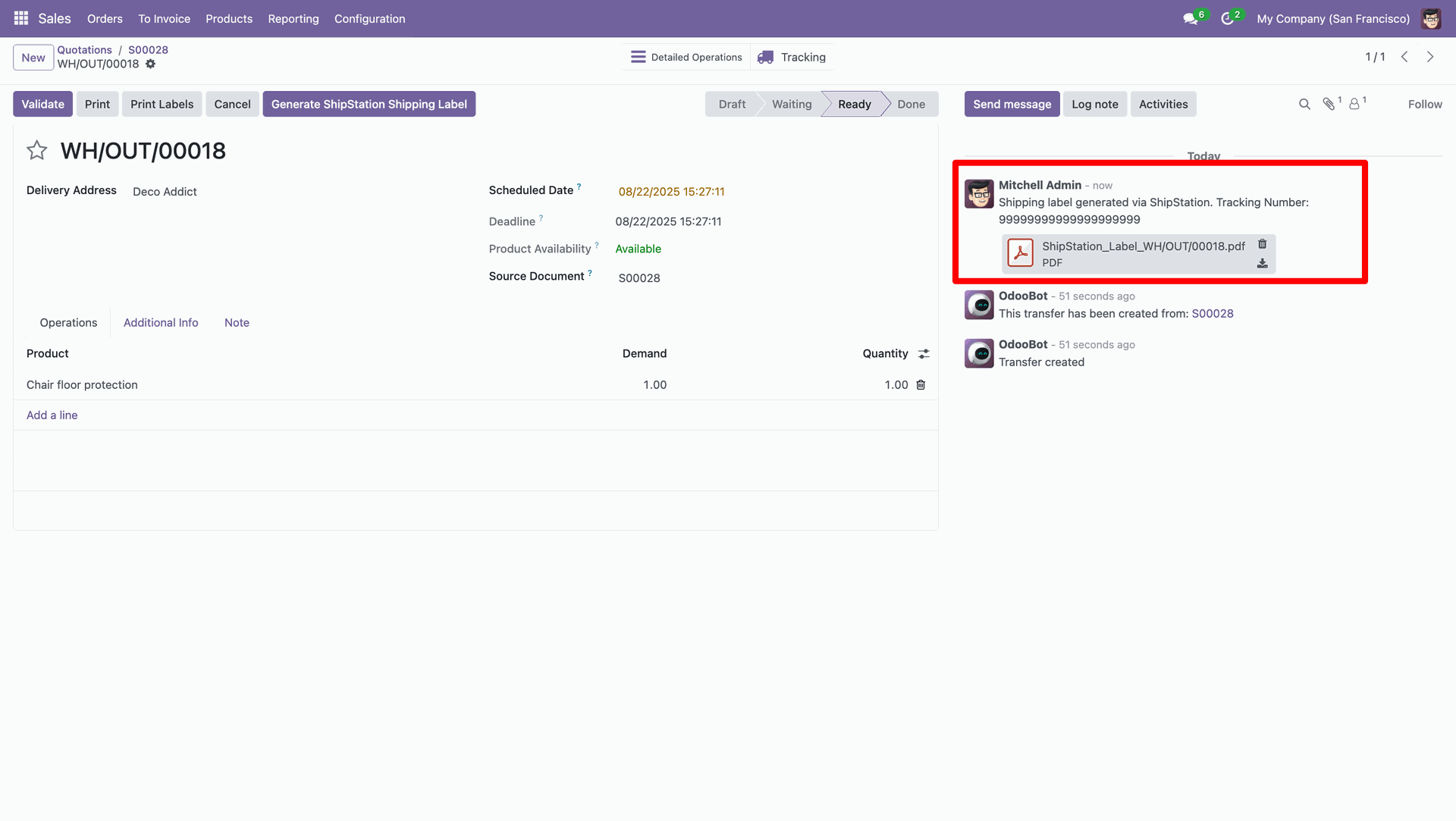Image resolution: width=1456 pixels, height=821 pixels.
Task: Open the Reporting menu
Action: click(293, 19)
